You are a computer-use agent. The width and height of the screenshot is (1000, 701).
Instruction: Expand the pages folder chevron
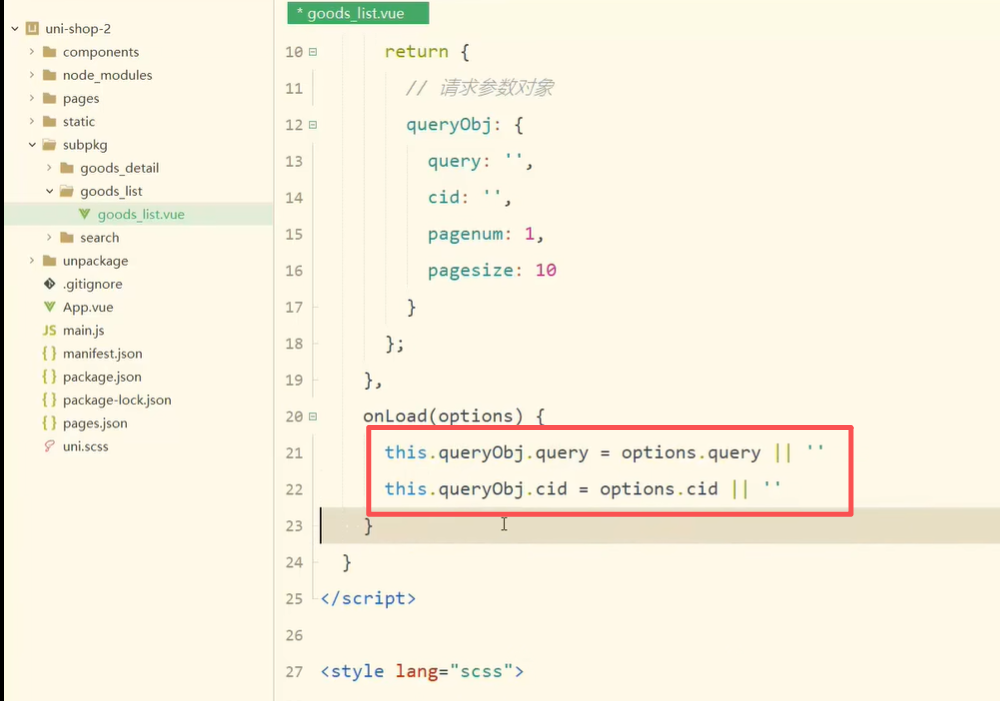31,98
